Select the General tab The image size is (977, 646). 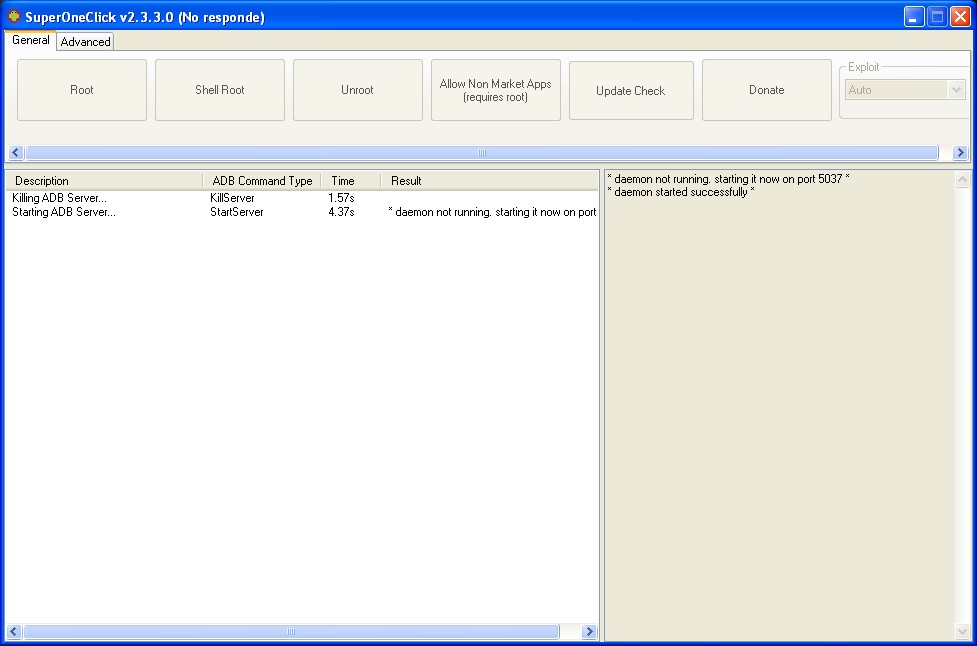coord(31,40)
